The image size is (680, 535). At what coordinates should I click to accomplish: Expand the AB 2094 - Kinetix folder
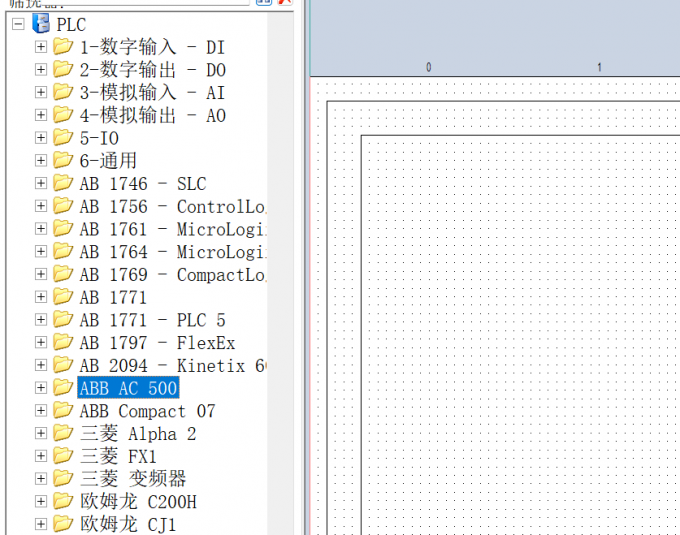41,365
